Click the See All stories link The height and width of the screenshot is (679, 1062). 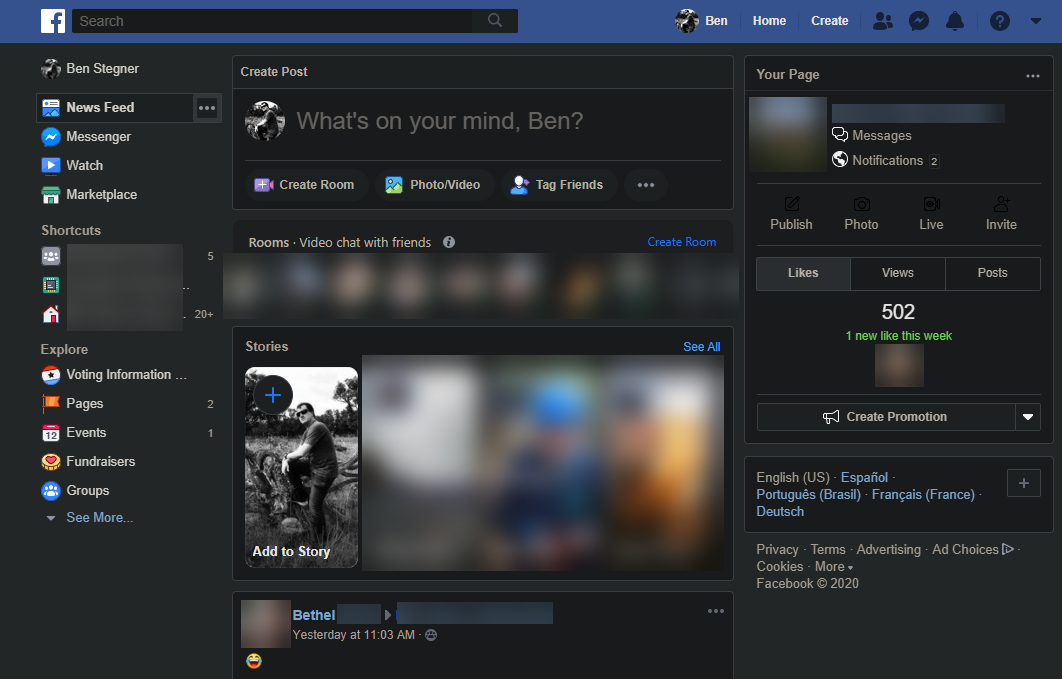click(701, 346)
